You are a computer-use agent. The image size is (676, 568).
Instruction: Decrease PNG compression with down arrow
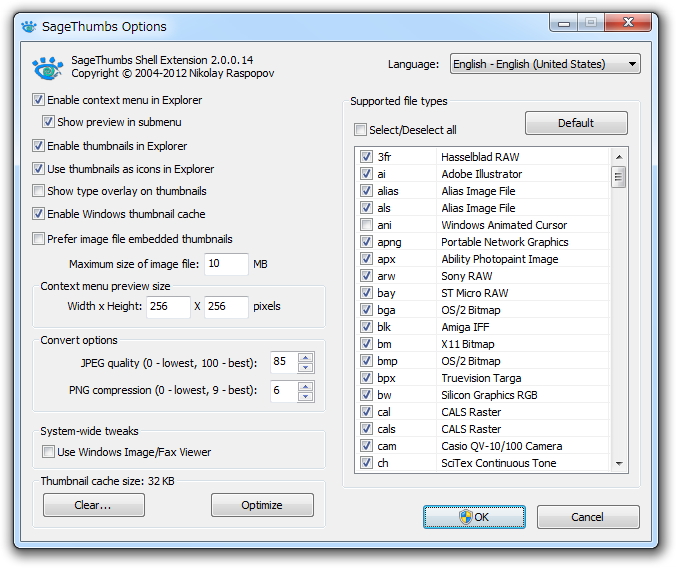306,396
